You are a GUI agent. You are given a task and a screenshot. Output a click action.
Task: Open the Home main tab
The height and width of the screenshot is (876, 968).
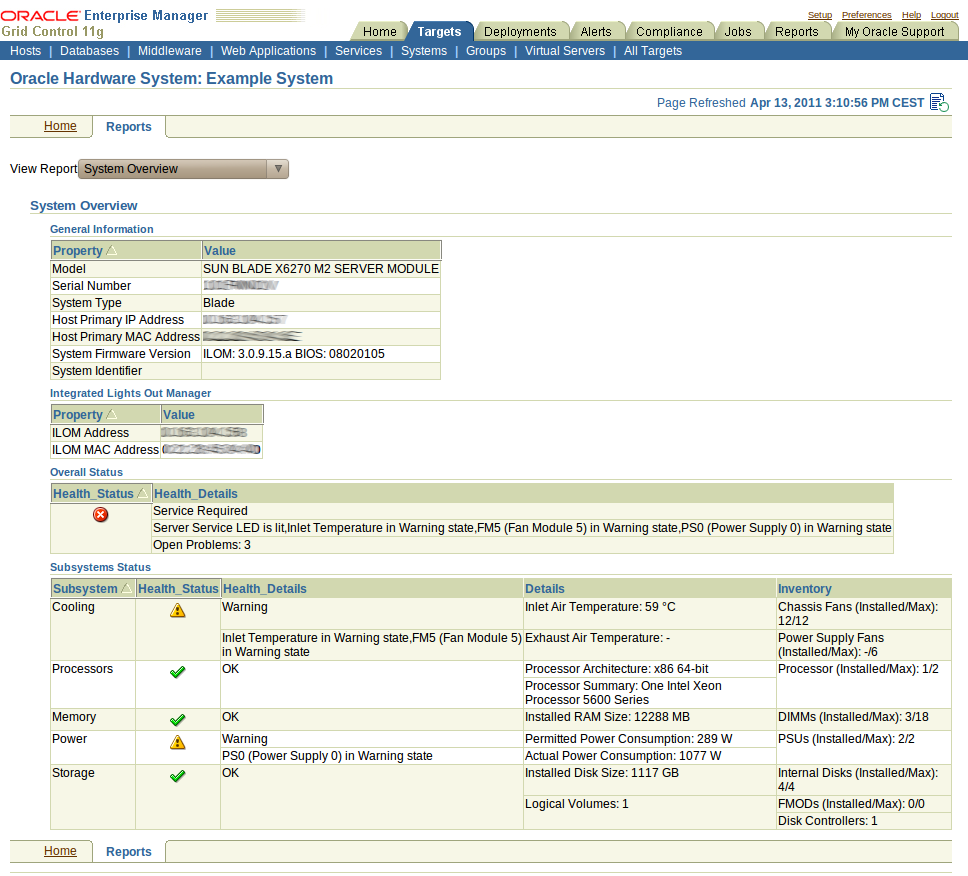(x=380, y=31)
